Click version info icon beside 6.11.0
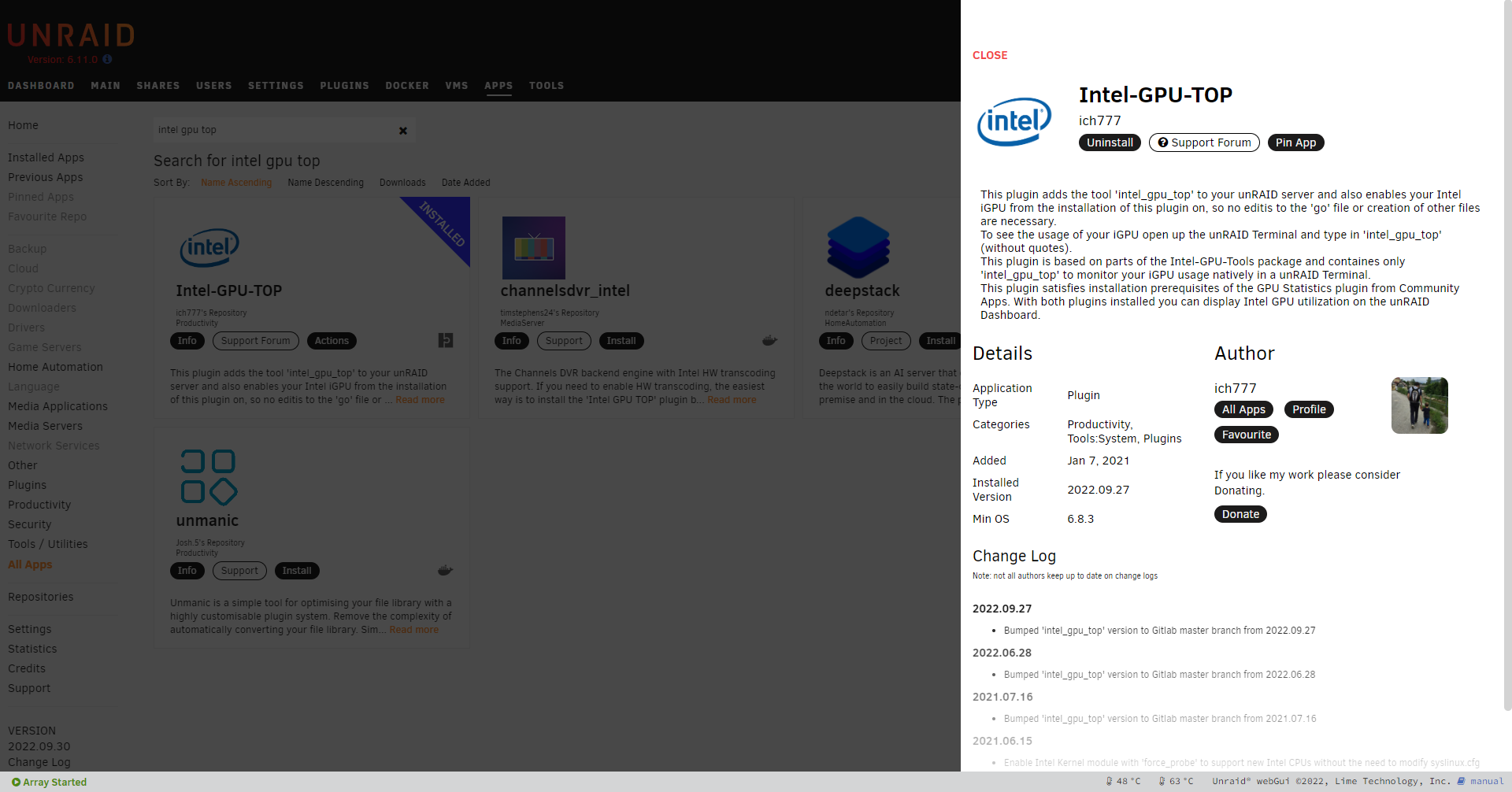Image resolution: width=1512 pixels, height=792 pixels. click(x=107, y=59)
